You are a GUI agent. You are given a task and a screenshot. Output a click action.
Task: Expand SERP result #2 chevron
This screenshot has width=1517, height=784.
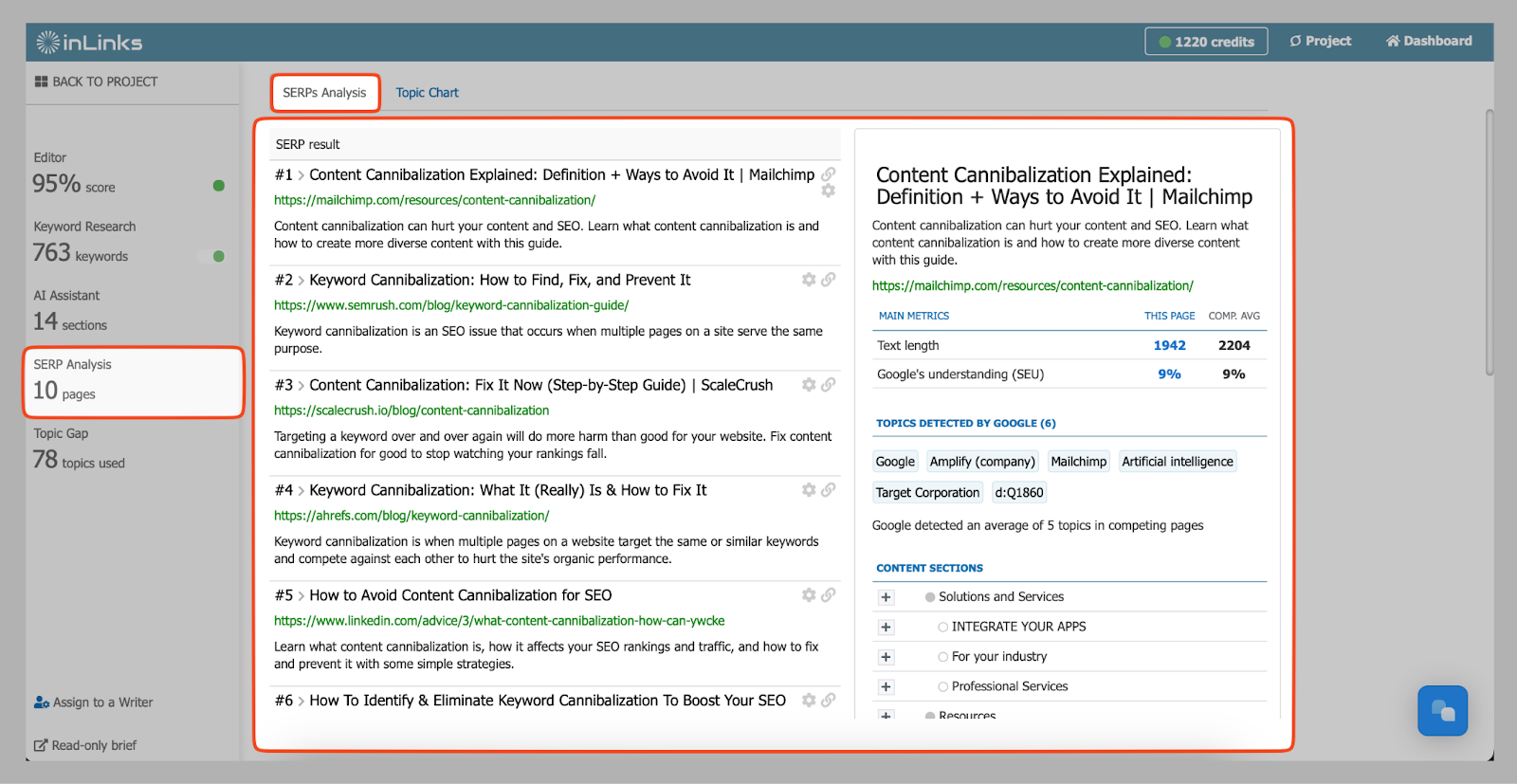pos(302,281)
